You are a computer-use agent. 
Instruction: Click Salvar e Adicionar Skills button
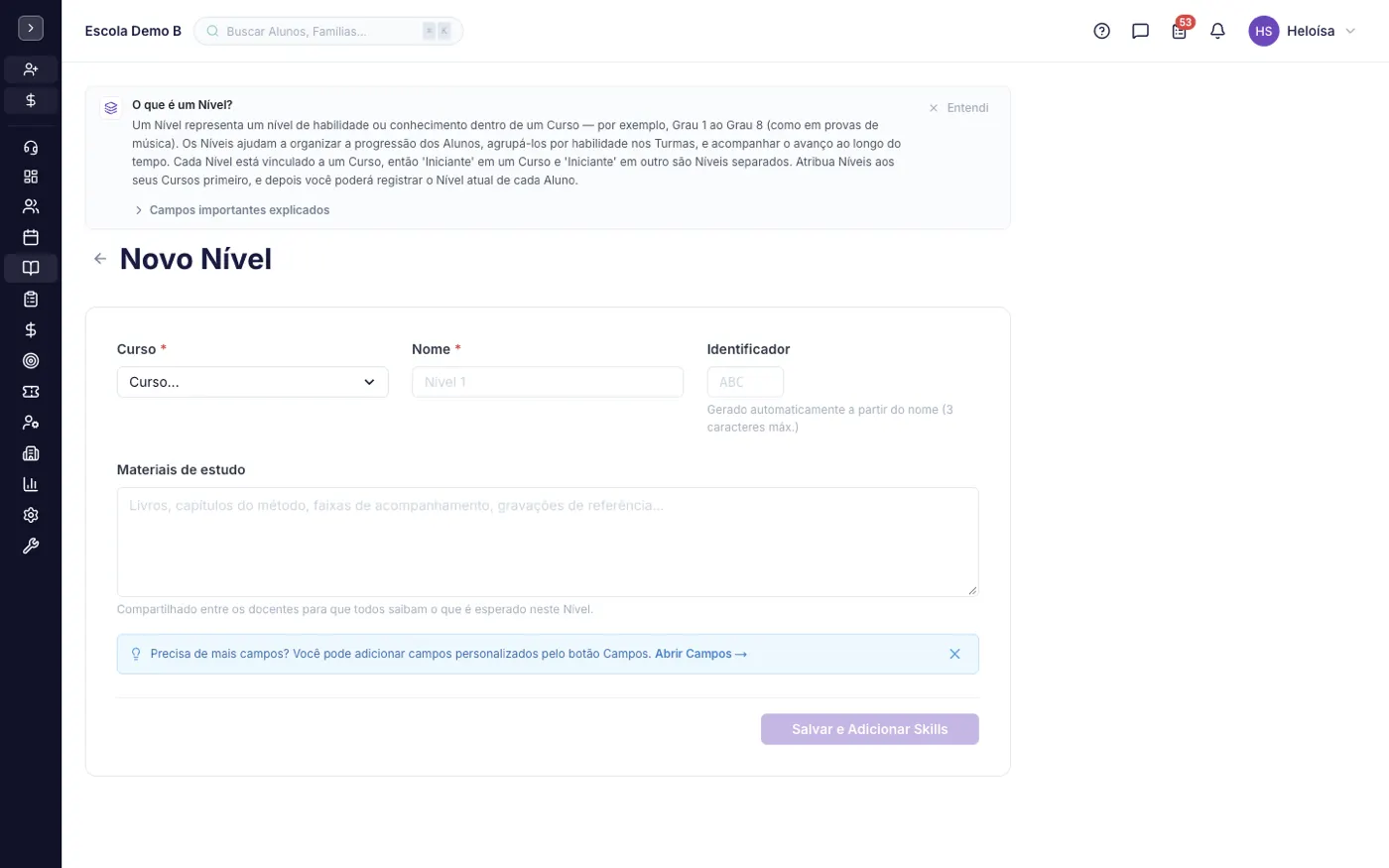coord(869,729)
